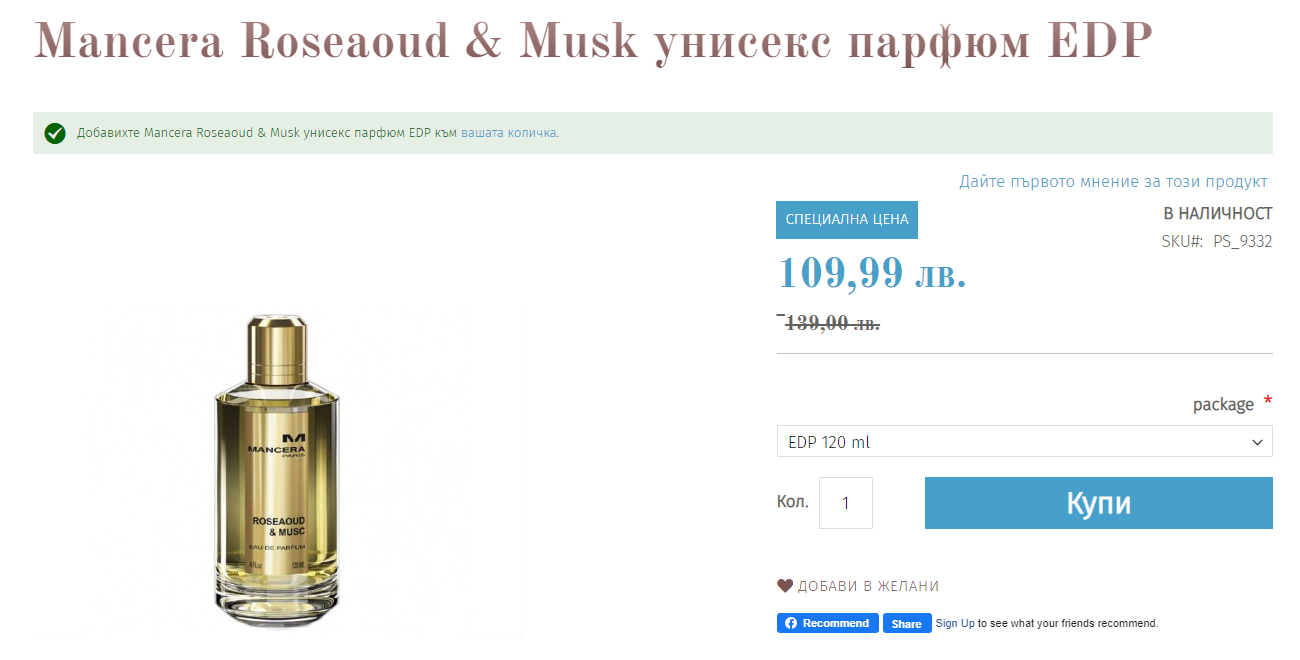This screenshot has height=660, width=1300.
Task: Open the package dropdown arrow
Action: pyautogui.click(x=1258, y=442)
